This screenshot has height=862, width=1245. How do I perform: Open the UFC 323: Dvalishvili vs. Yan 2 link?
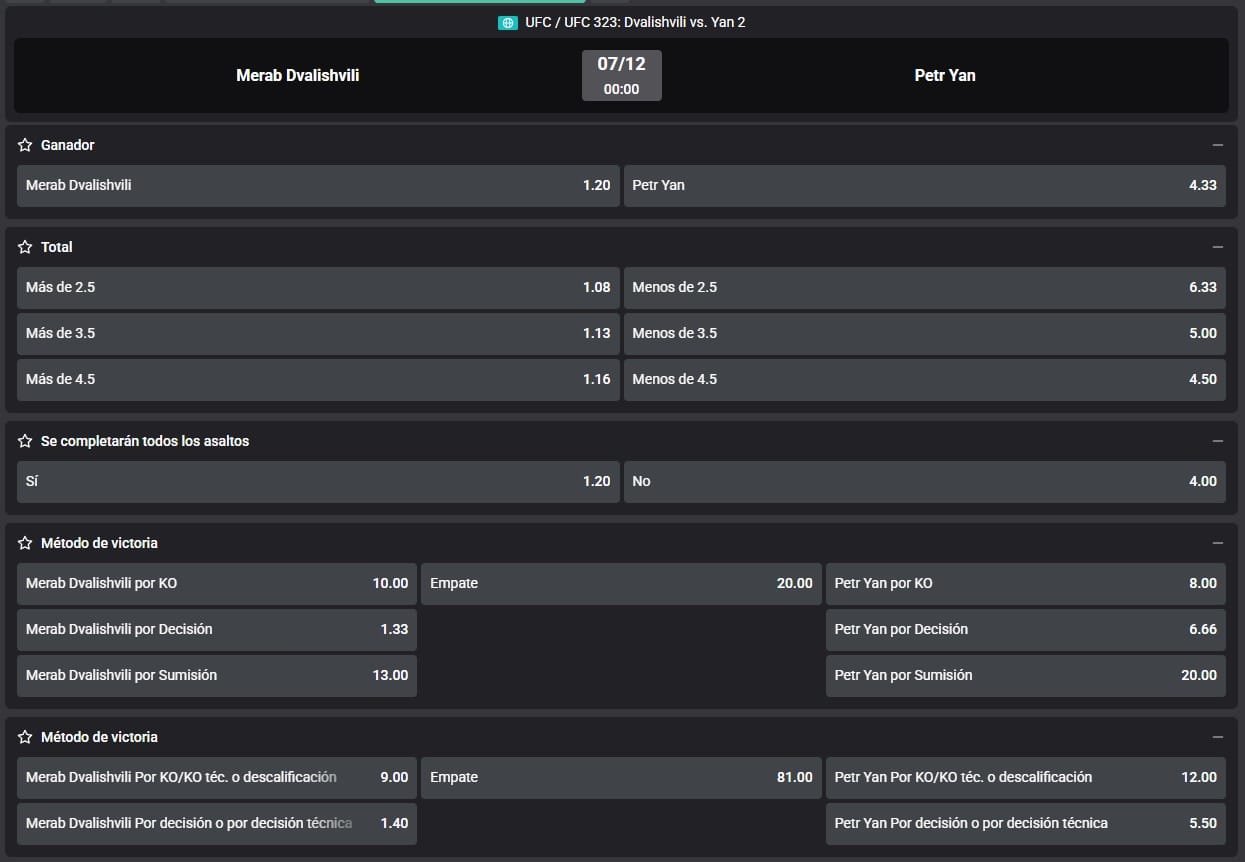pyautogui.click(x=635, y=22)
